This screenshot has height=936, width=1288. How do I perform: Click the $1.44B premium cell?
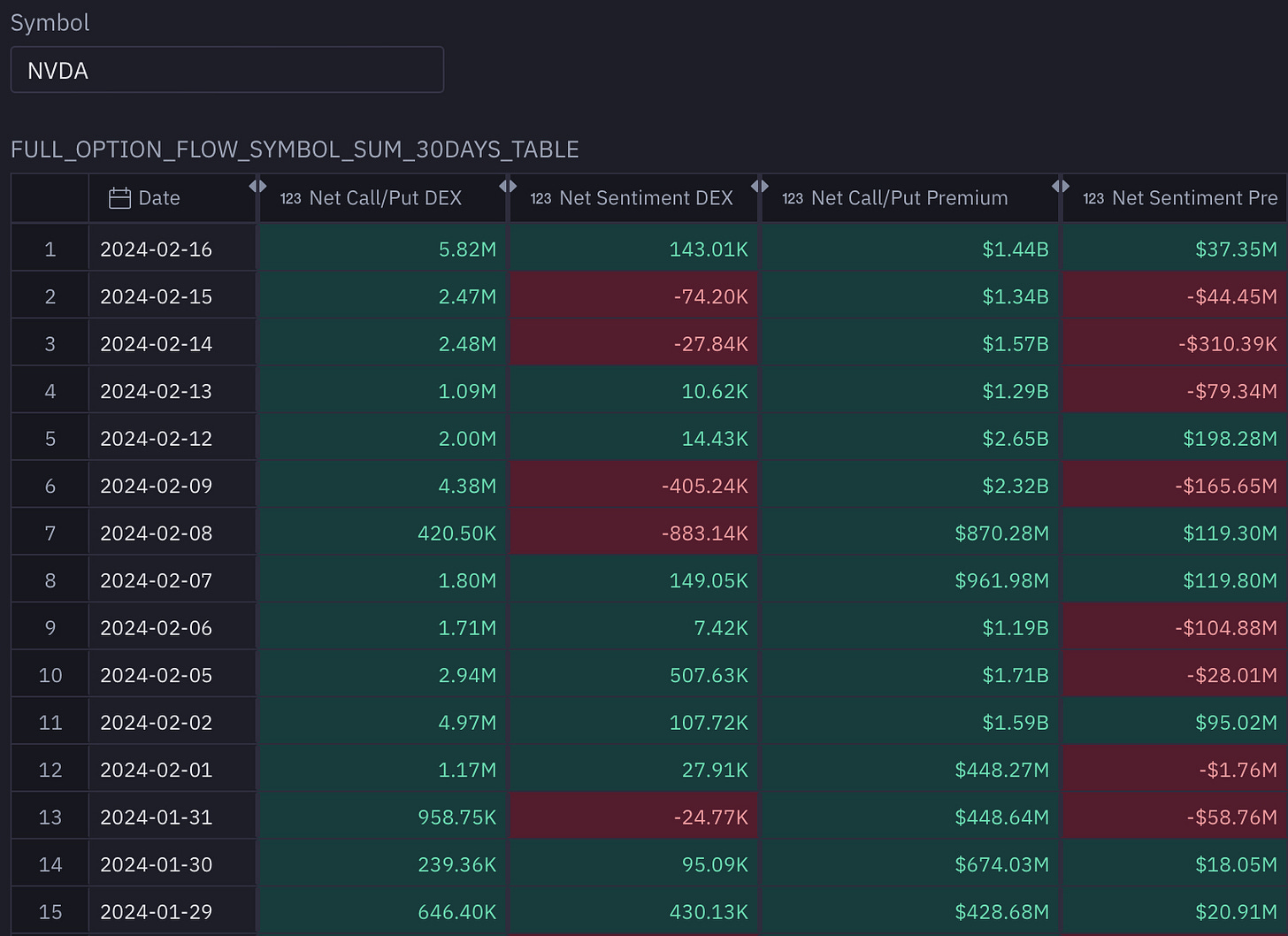[x=910, y=249]
